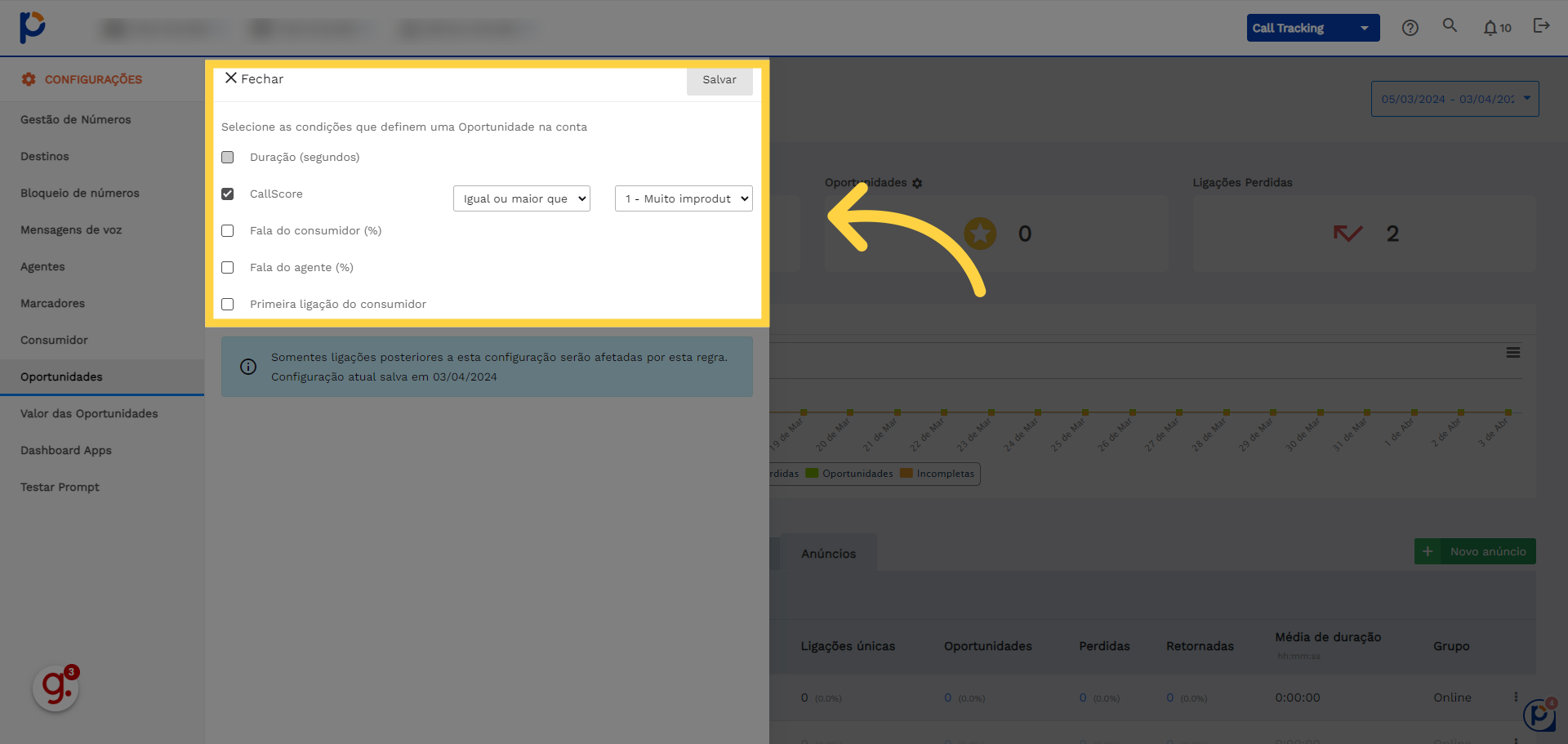Sort by Oportunidades column header in table
Image resolution: width=1568 pixels, height=744 pixels.
988,646
